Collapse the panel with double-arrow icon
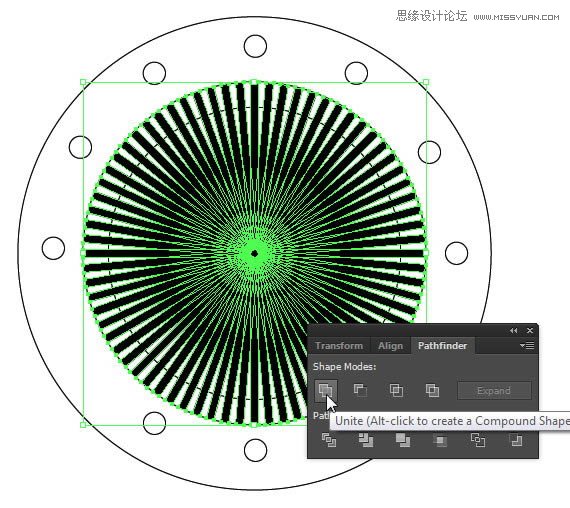 [513, 331]
